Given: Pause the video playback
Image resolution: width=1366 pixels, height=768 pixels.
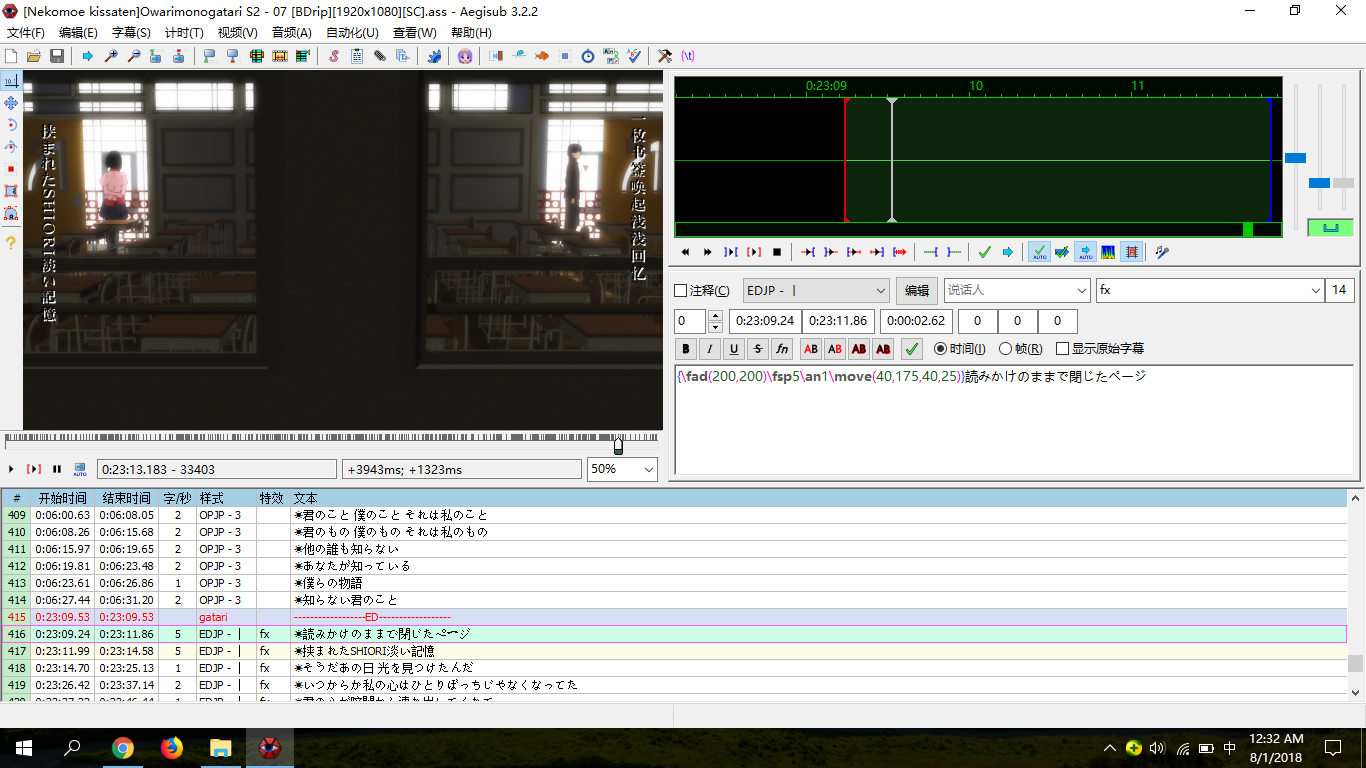Looking at the screenshot, I should [x=57, y=469].
